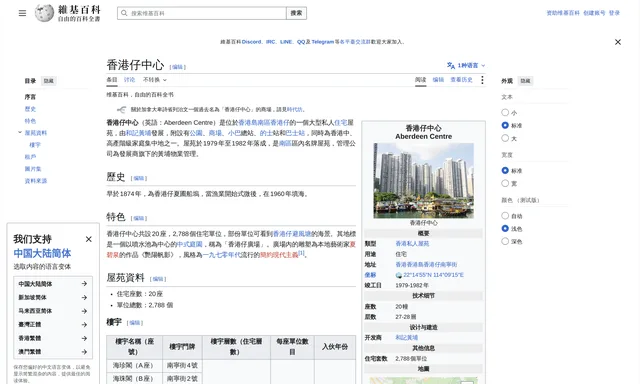The height and width of the screenshot is (384, 640).
Task: Open the Discord link in banner
Action: click(251, 42)
